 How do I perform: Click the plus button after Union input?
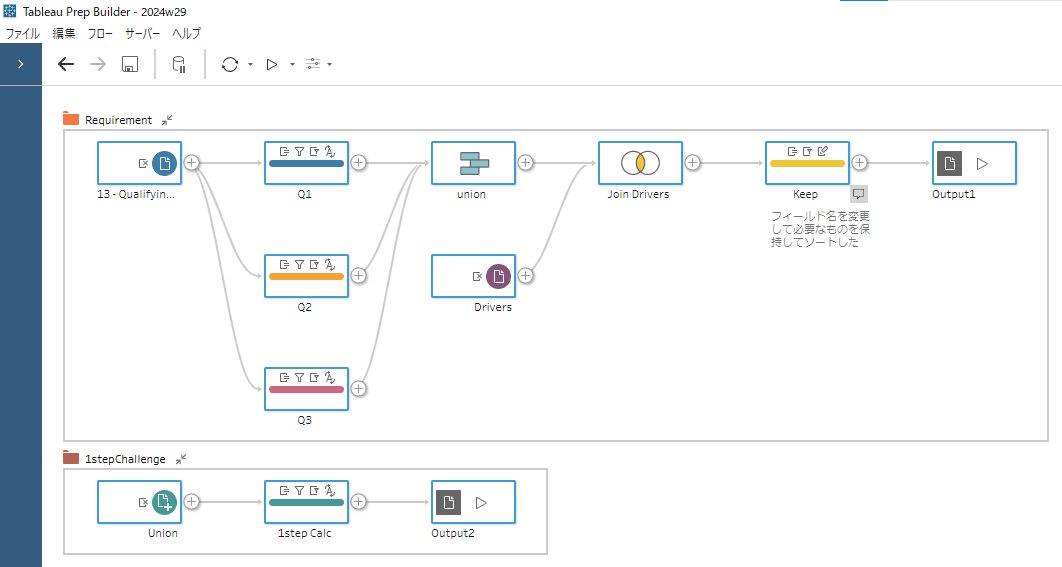pos(192,502)
